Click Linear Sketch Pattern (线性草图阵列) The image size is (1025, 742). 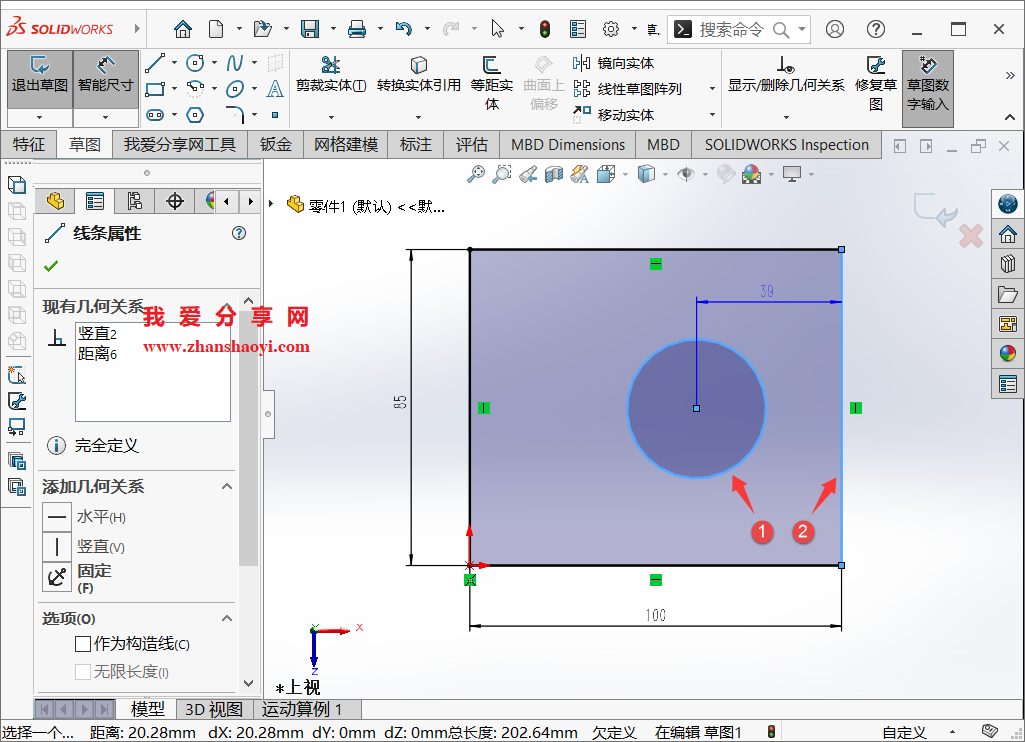tap(628, 89)
